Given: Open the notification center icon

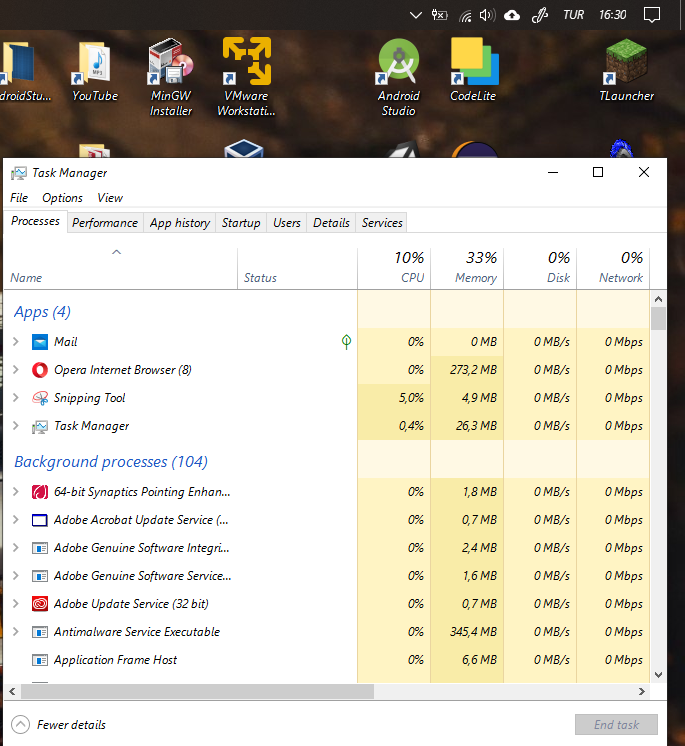Looking at the screenshot, I should click(652, 15).
